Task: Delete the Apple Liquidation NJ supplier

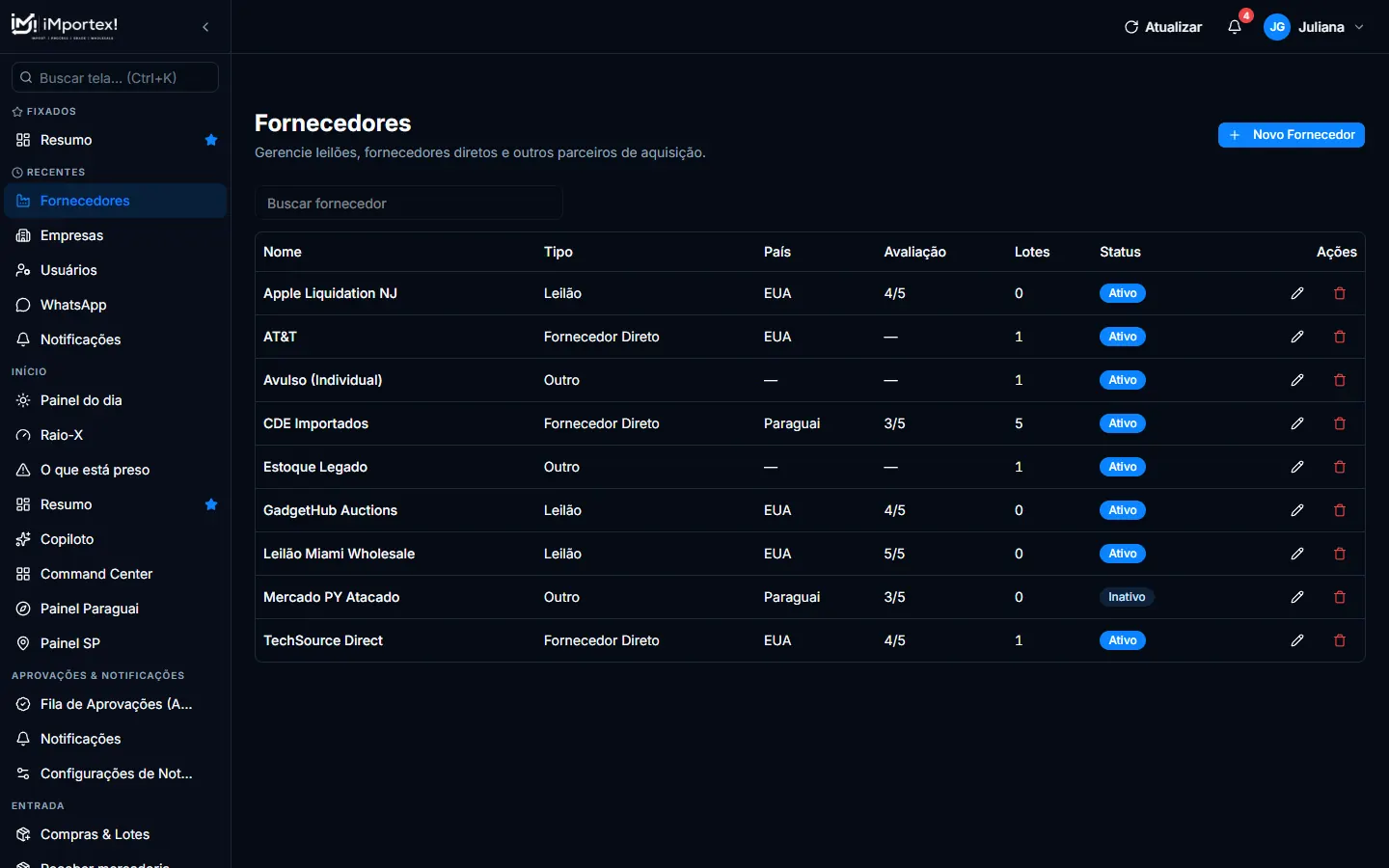Action: click(x=1340, y=293)
